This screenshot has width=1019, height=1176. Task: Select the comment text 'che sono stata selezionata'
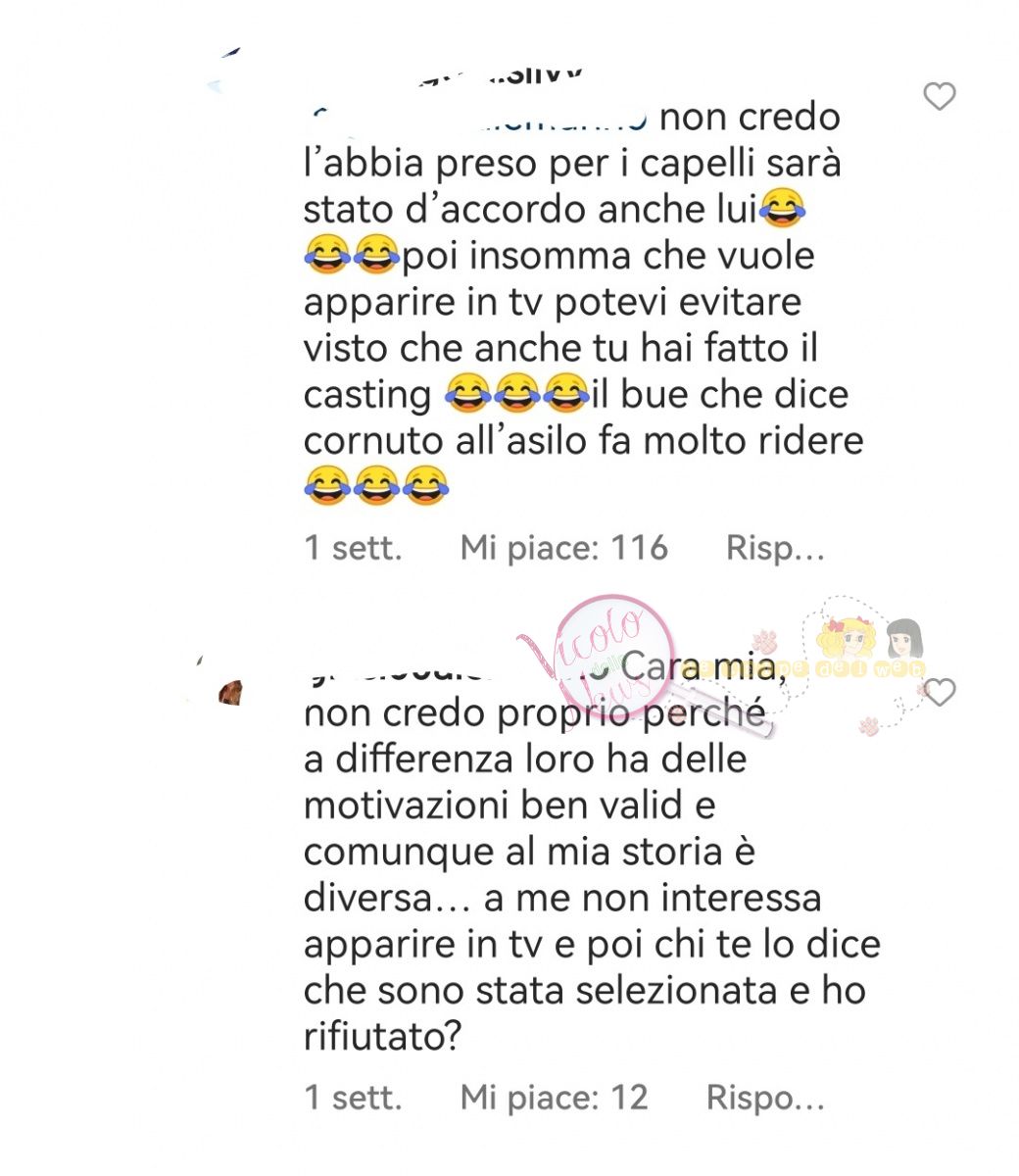click(x=540, y=990)
